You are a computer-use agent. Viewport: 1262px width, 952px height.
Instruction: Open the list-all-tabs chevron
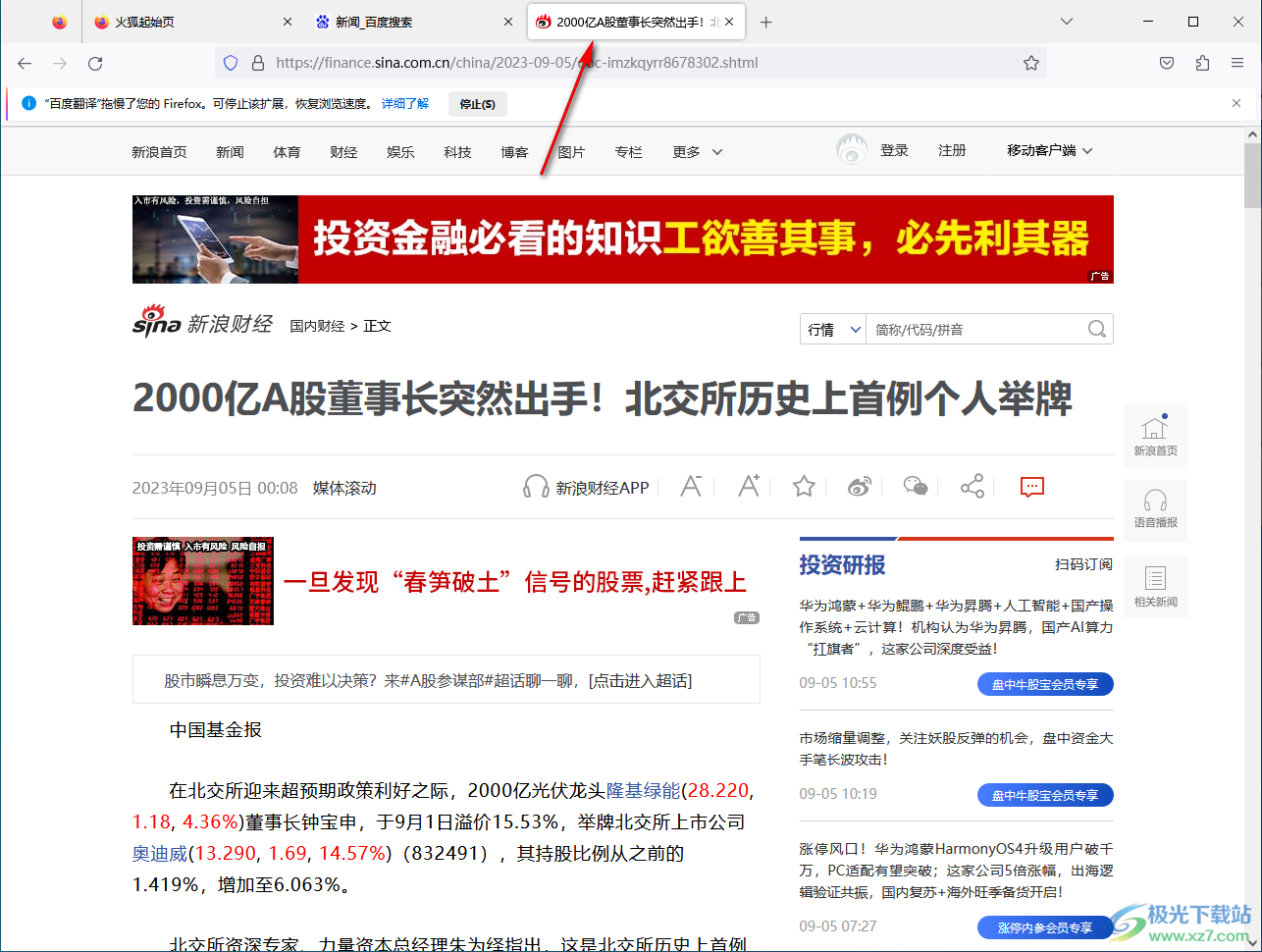1067,22
